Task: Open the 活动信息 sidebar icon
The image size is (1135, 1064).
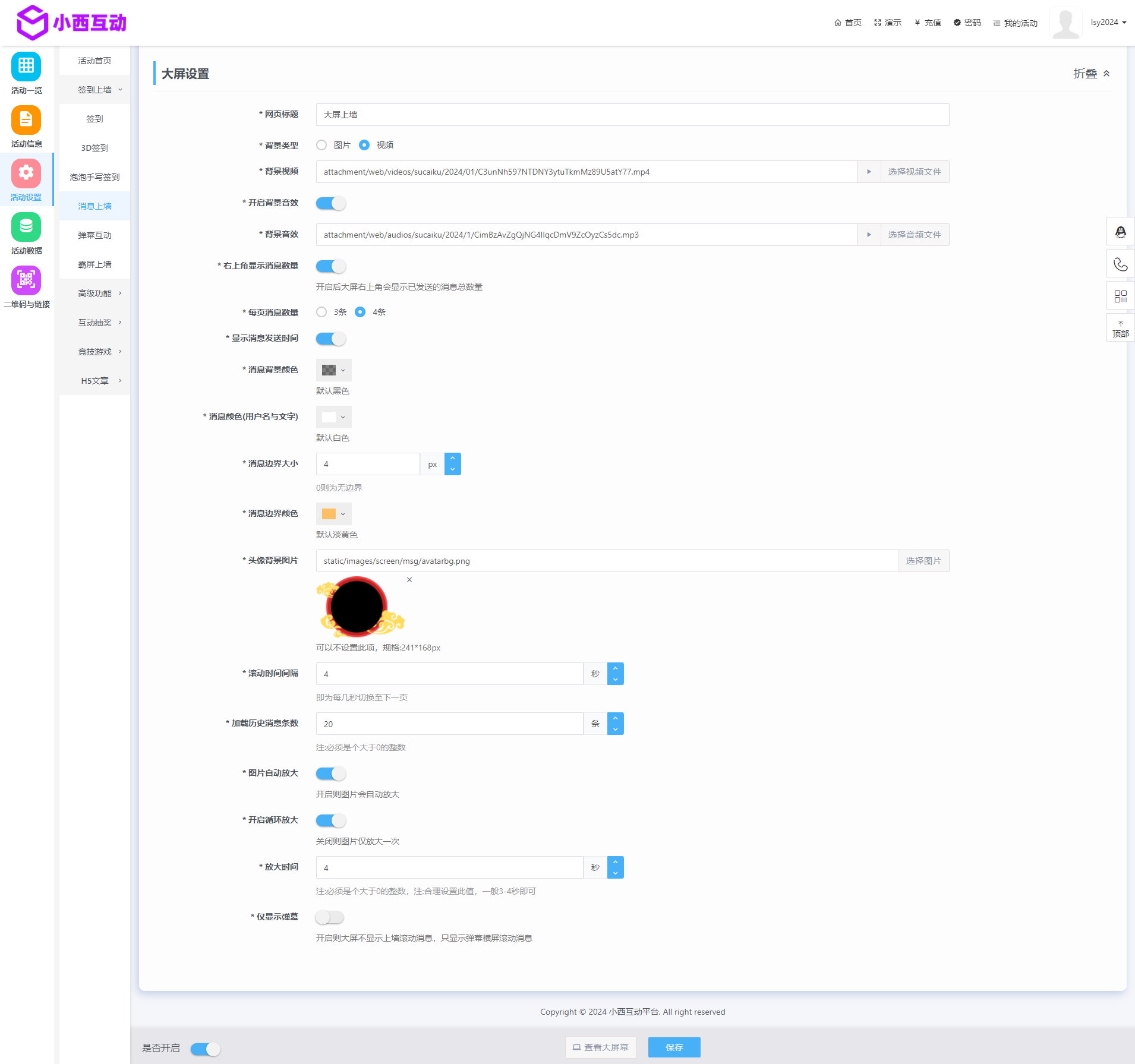Action: (26, 120)
